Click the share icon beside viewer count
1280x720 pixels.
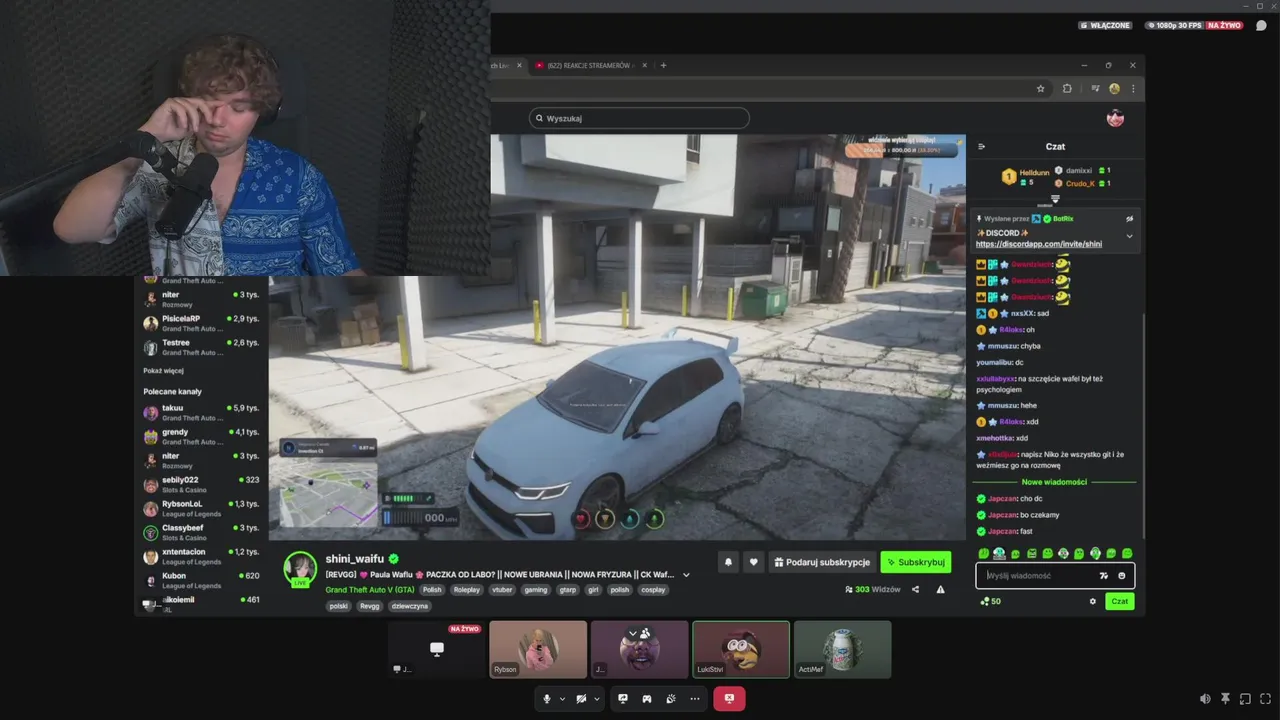click(915, 590)
